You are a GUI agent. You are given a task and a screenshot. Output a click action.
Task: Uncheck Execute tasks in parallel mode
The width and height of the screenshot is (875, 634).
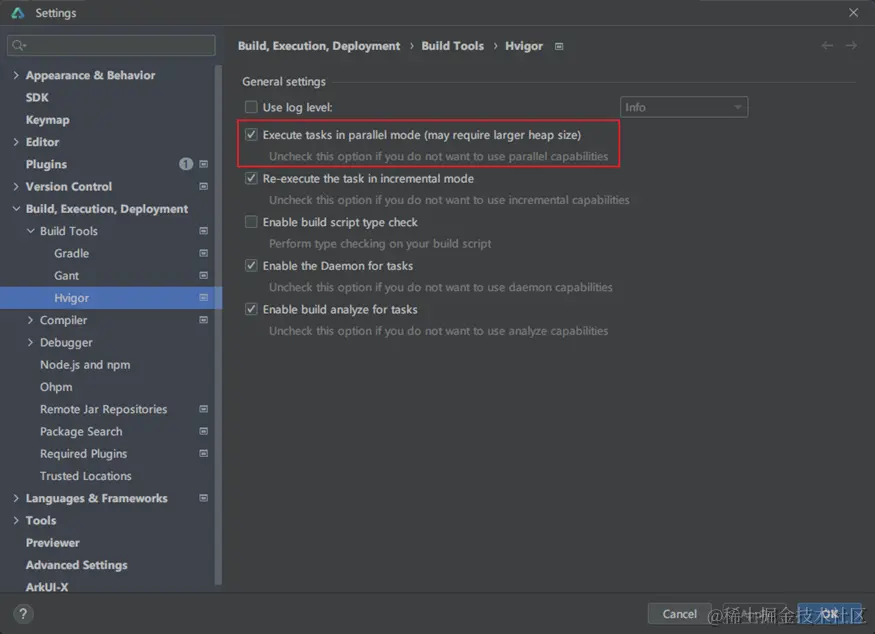click(x=251, y=135)
